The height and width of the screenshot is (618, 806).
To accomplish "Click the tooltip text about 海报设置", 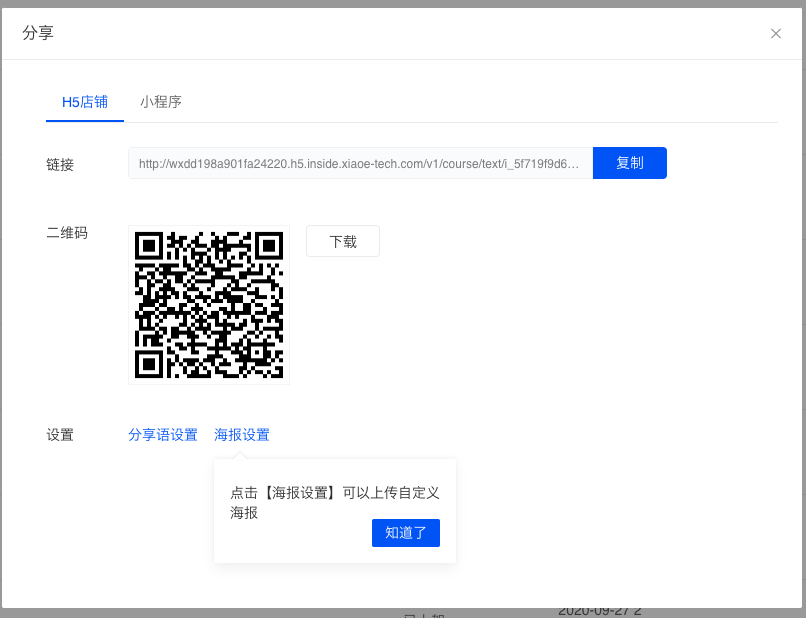I will (335, 502).
